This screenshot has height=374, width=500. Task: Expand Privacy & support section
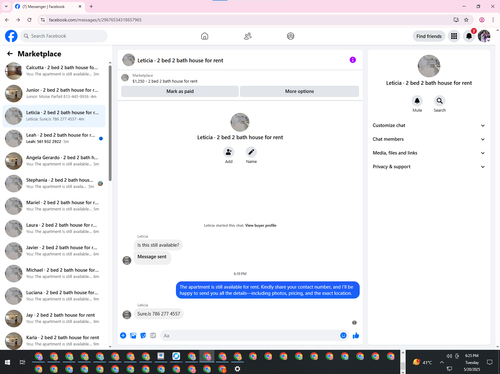click(x=428, y=167)
